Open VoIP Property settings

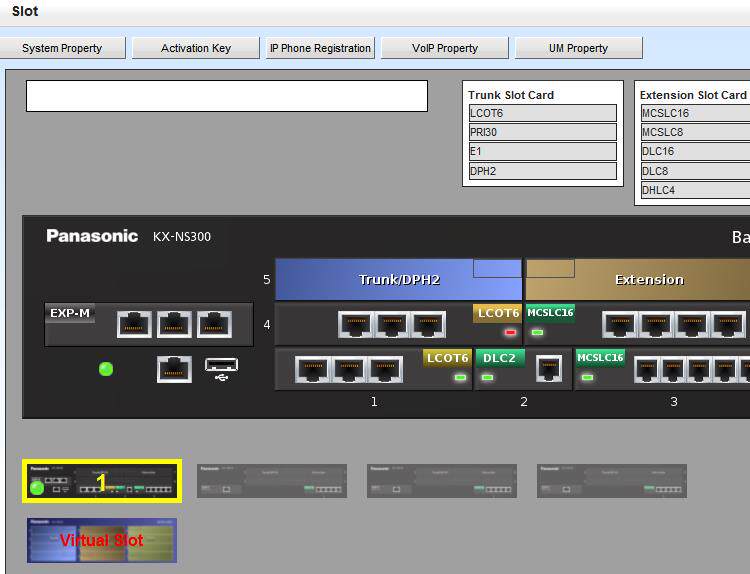tap(445, 48)
